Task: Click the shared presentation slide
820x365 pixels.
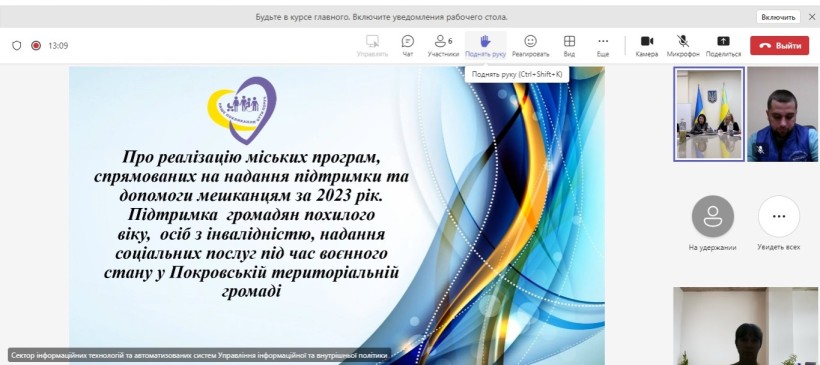Action: point(337,214)
